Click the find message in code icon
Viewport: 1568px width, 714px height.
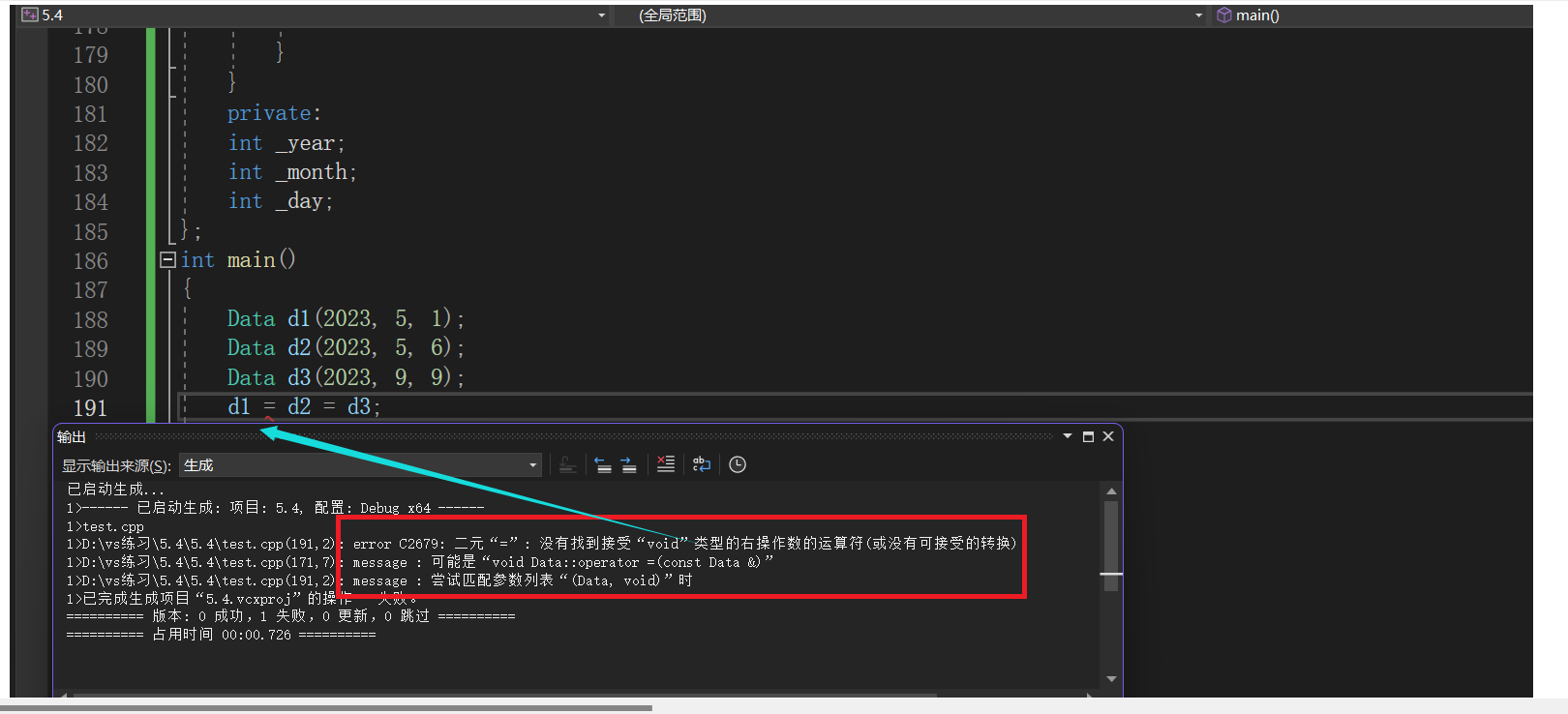(568, 465)
